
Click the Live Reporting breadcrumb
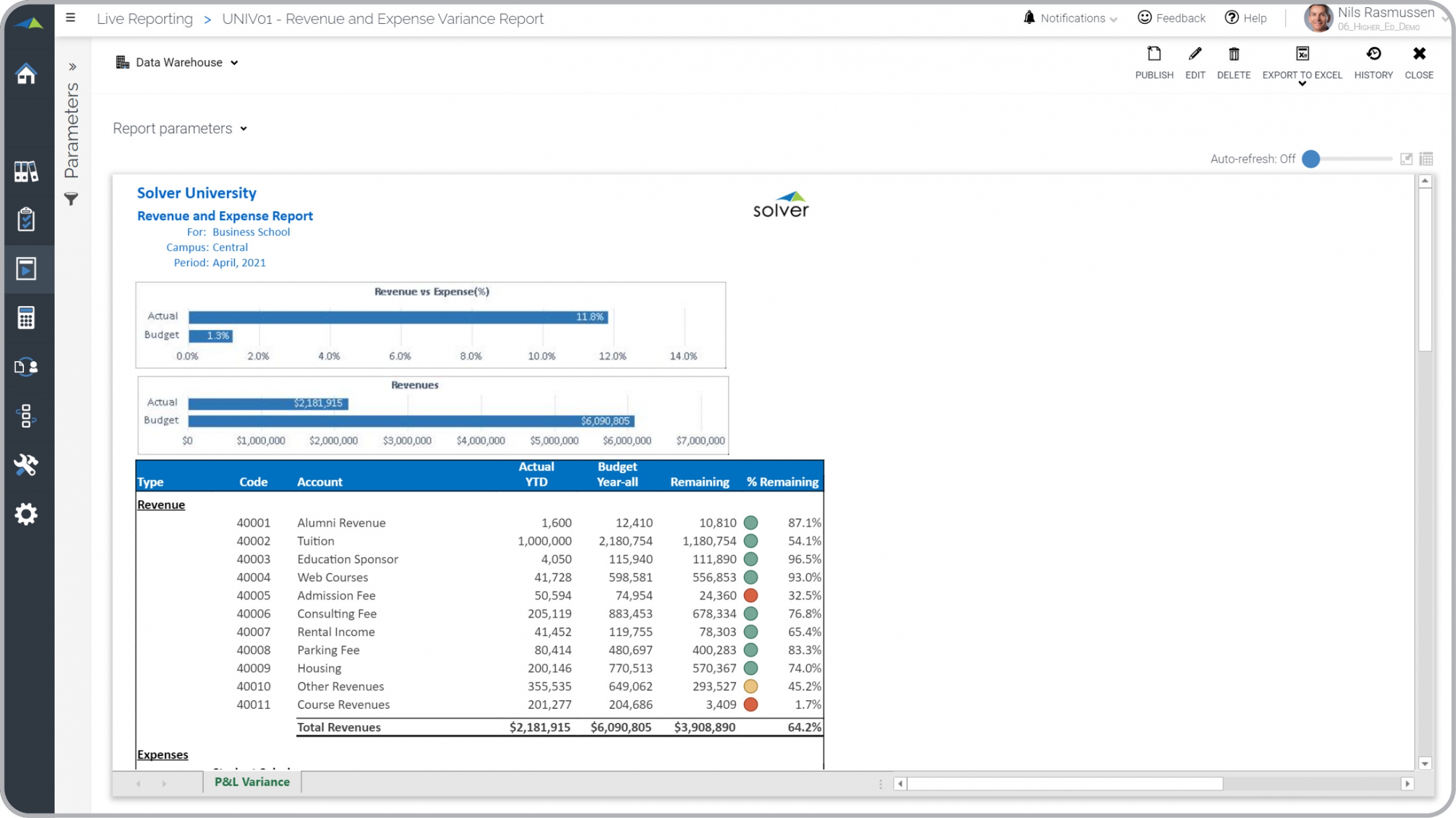pos(144,19)
